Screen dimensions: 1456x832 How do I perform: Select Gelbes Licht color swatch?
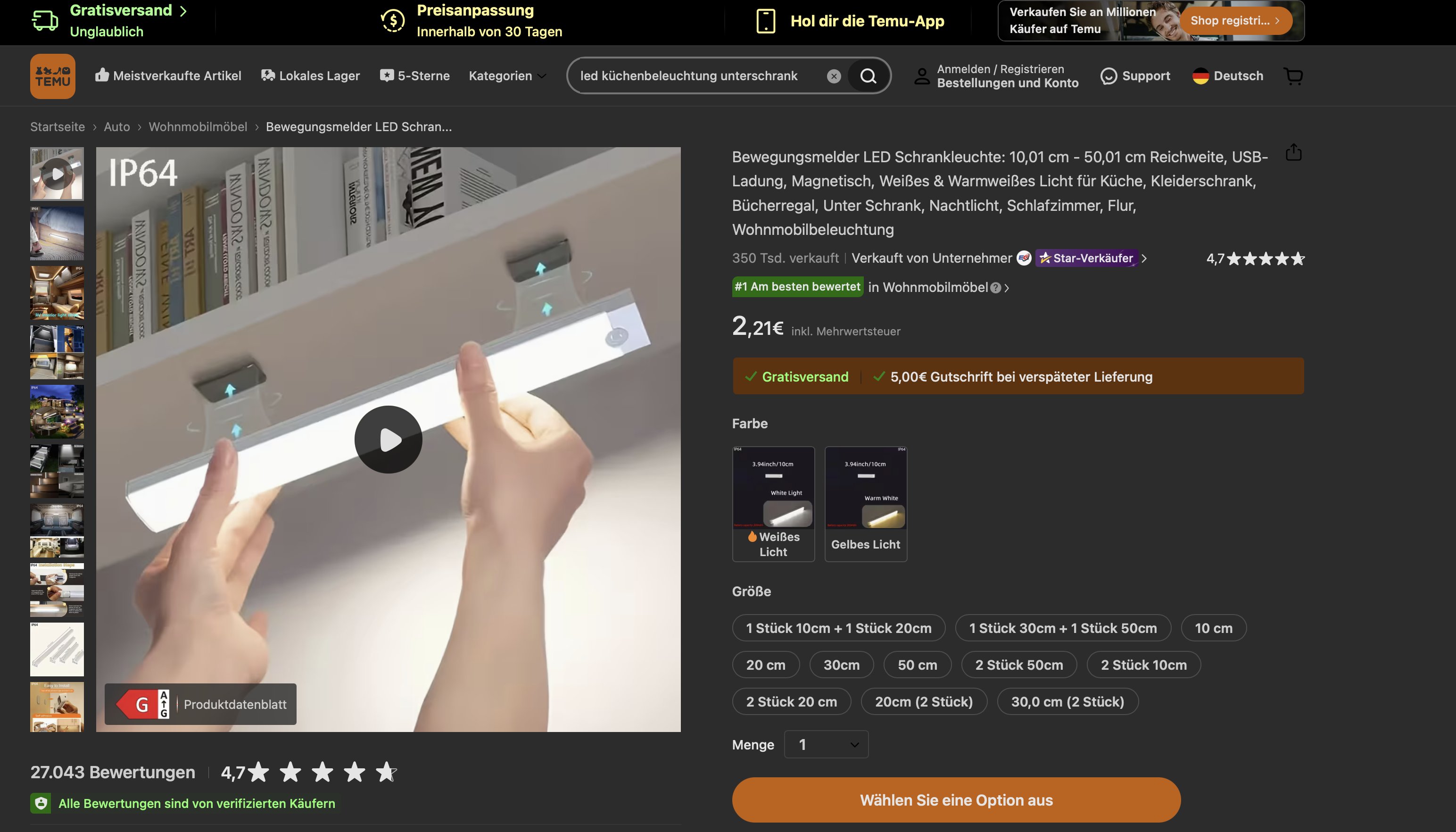click(865, 503)
